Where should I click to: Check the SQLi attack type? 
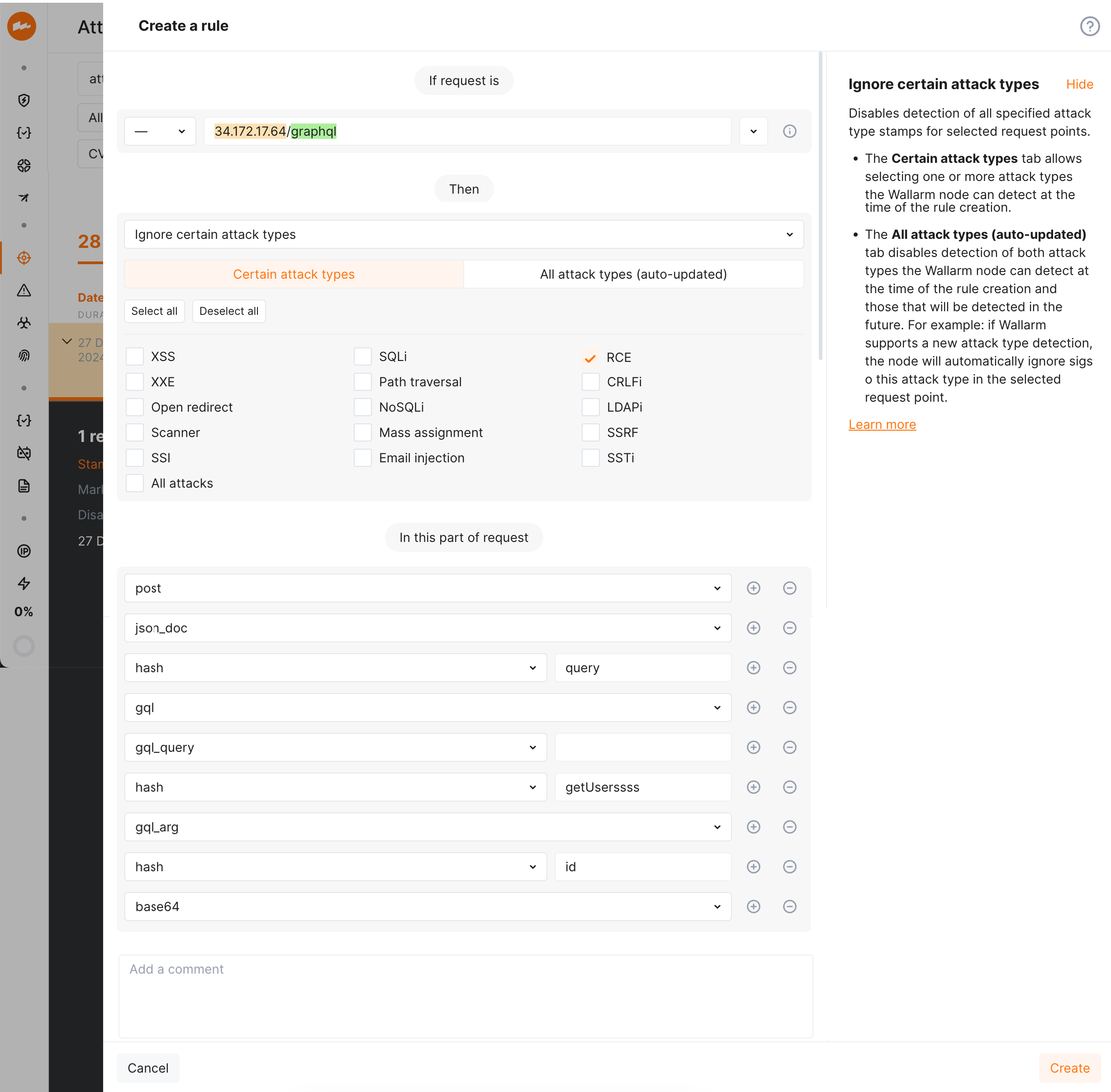(362, 357)
